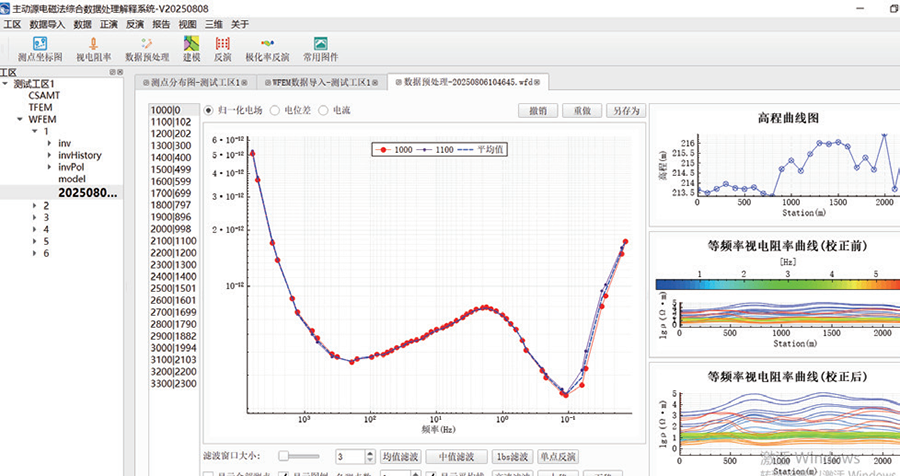Screen dimensions: 900x476
Task: Choose the 电位差 radio option
Action: point(276,110)
